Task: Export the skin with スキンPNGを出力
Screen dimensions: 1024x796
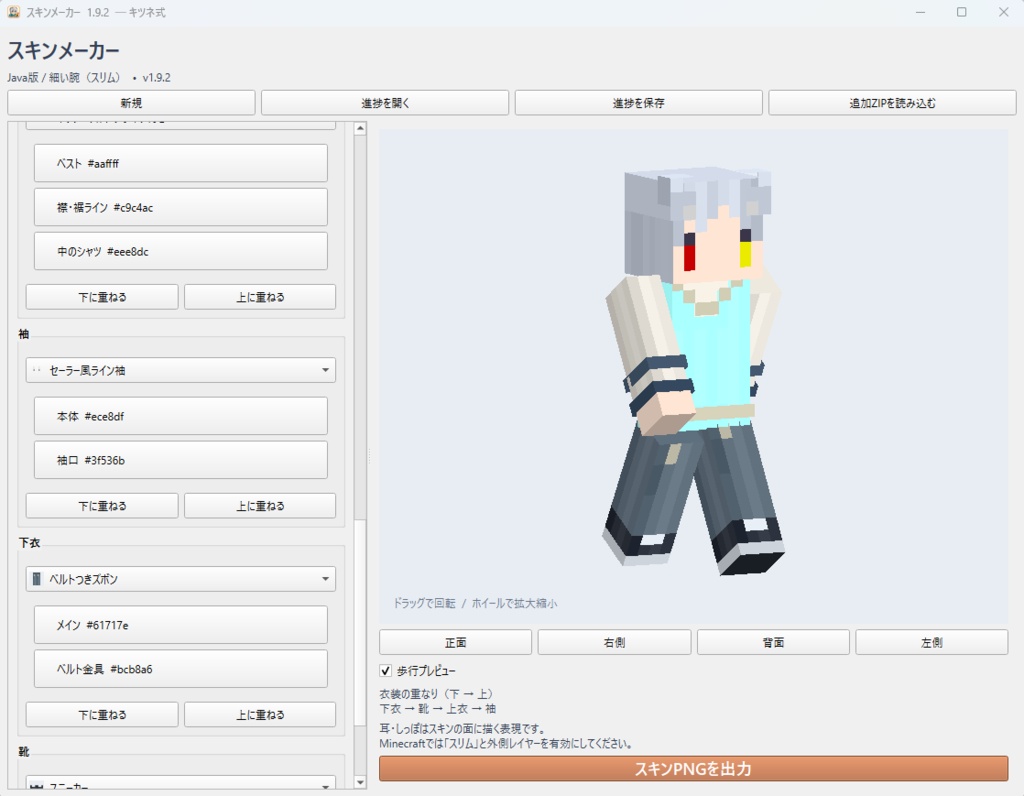Action: (x=694, y=769)
